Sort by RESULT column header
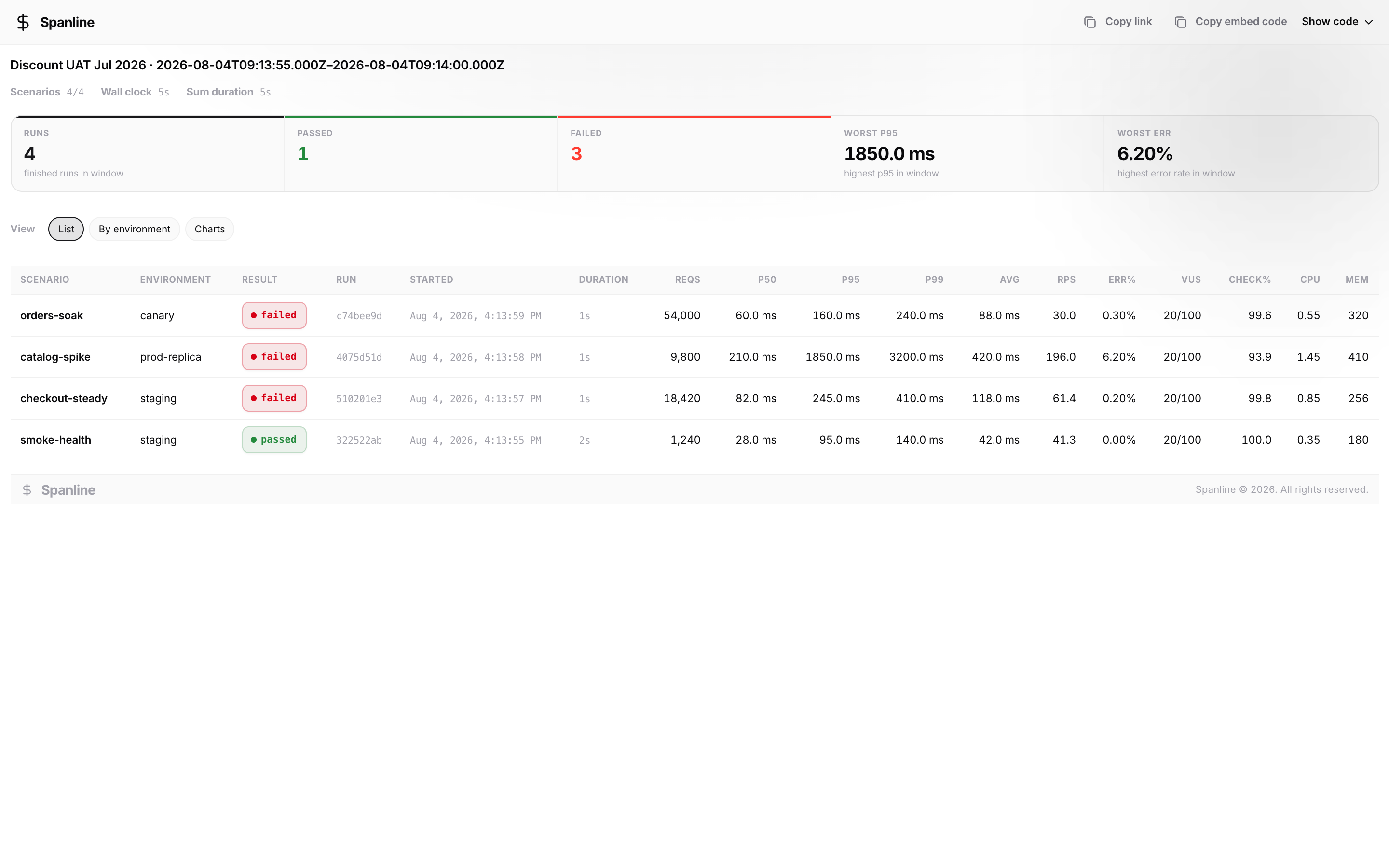1389x868 pixels. [259, 280]
